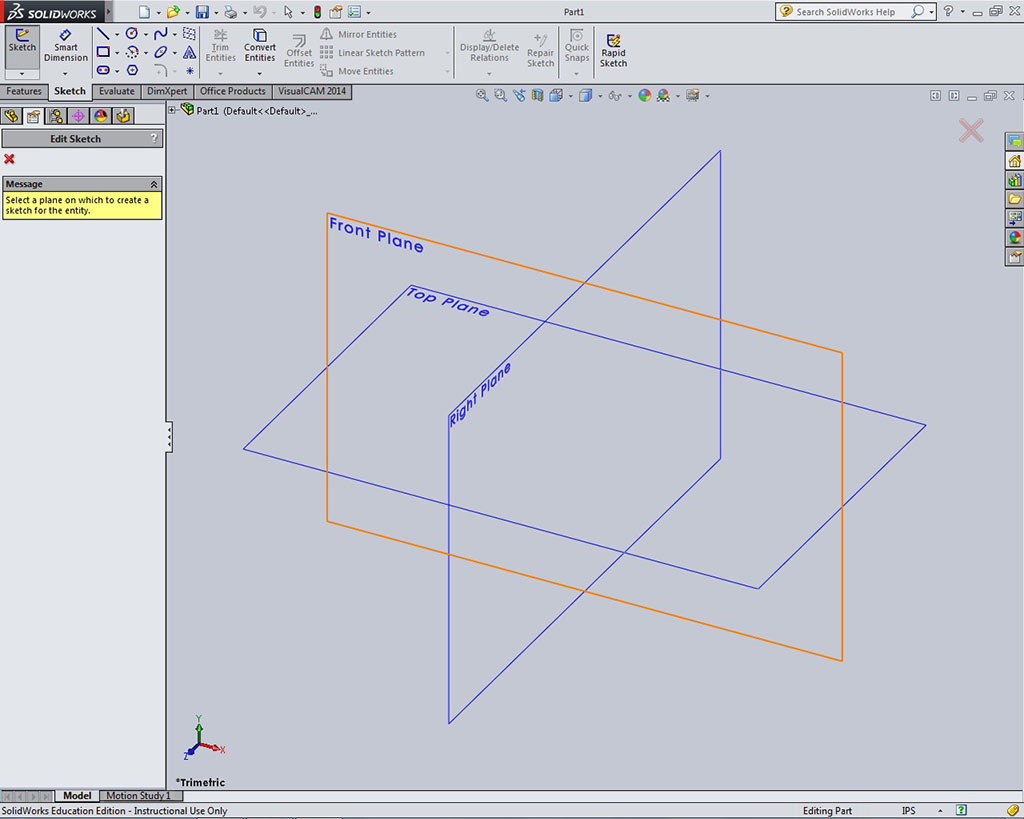The image size is (1024, 819).
Task: Open the Evaluate tab
Action: pos(116,91)
